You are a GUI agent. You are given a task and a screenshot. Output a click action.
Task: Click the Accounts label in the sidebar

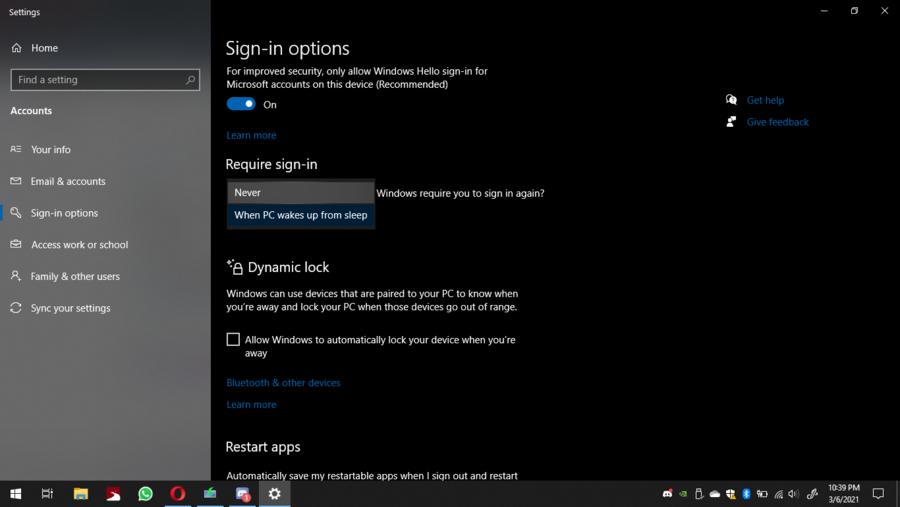[31, 111]
